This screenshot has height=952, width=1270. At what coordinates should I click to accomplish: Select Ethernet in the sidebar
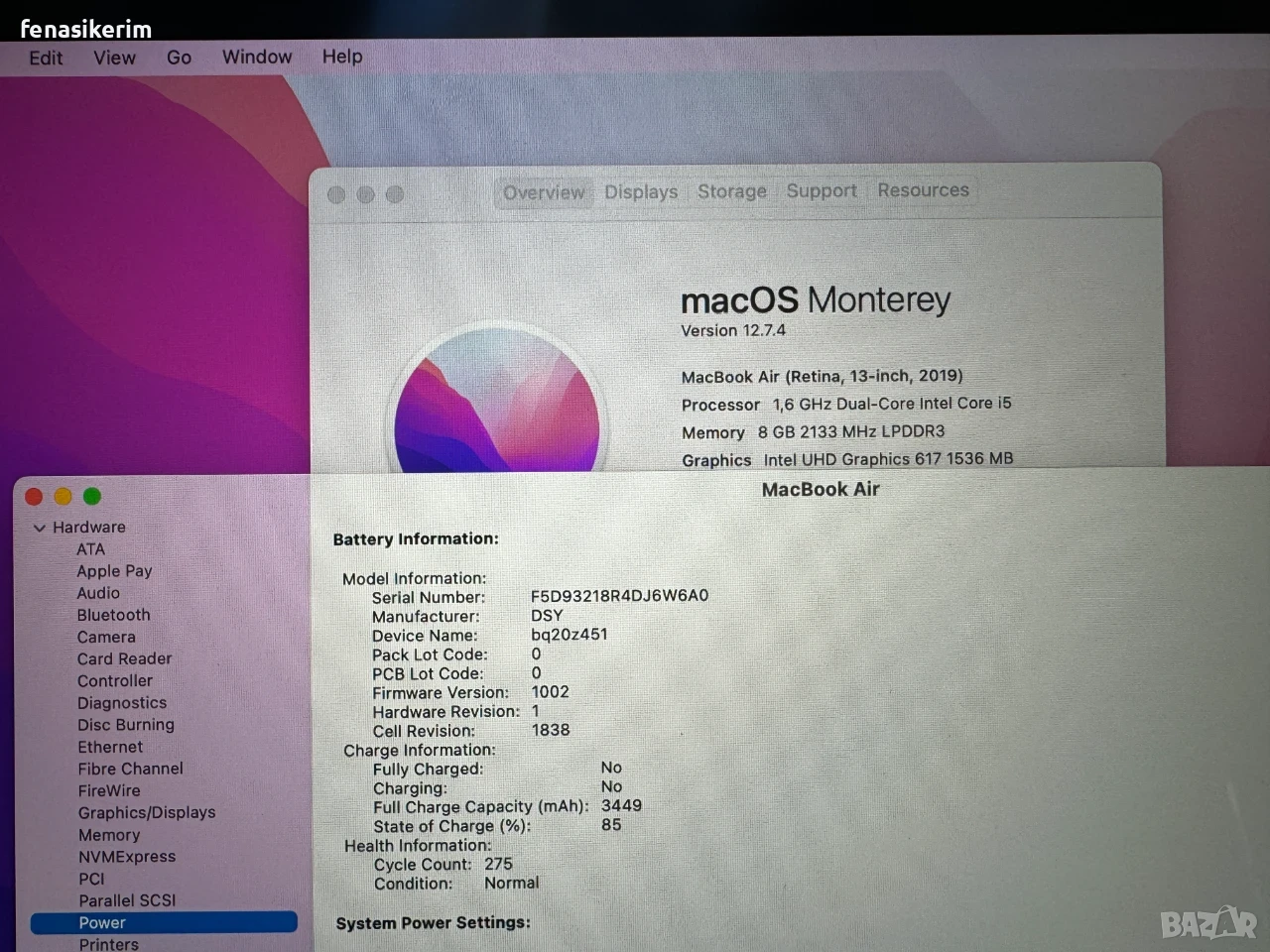pyautogui.click(x=110, y=747)
